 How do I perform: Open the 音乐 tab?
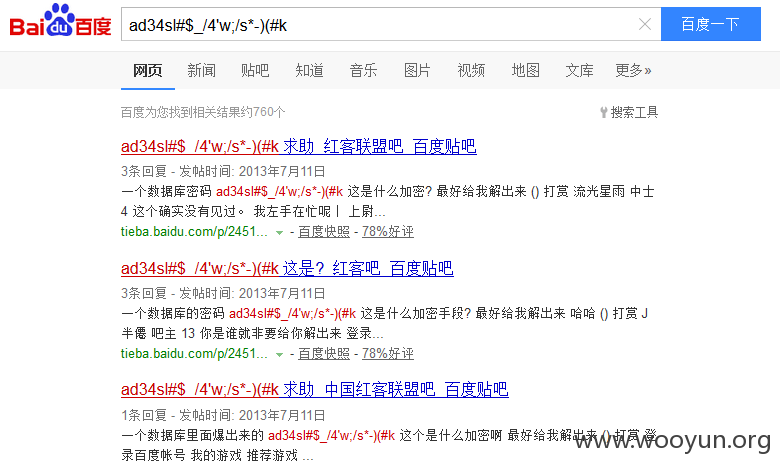tap(363, 71)
